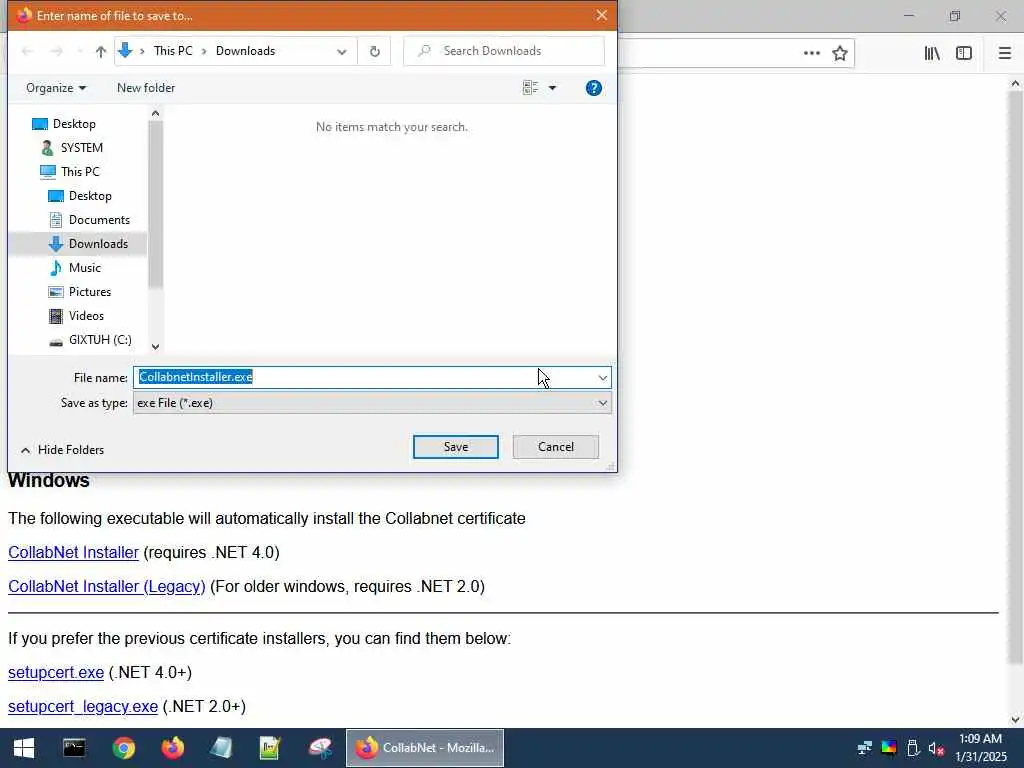The width and height of the screenshot is (1024, 768).
Task: Go forward in the save dialog
Action: (57, 51)
